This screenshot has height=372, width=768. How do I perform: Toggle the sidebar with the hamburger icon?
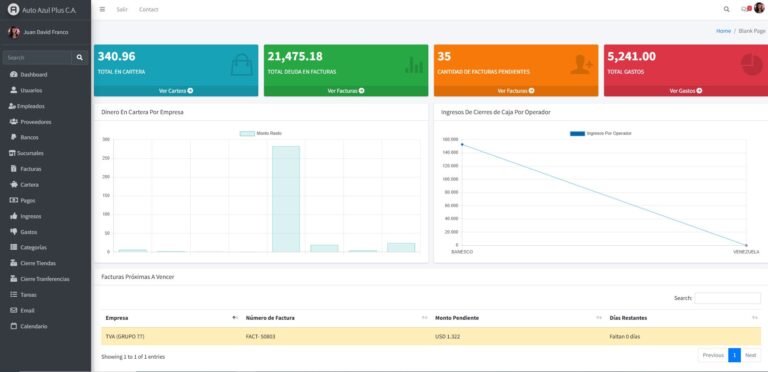(x=102, y=9)
